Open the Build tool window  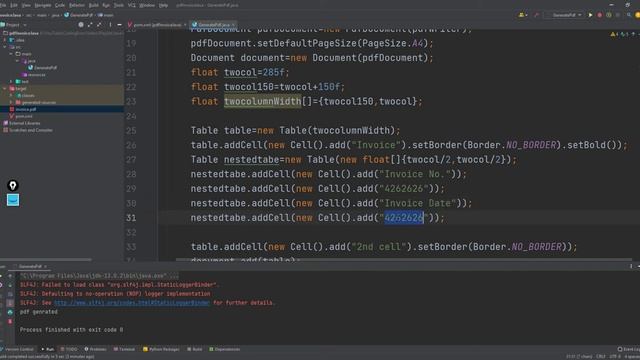click(x=195, y=349)
